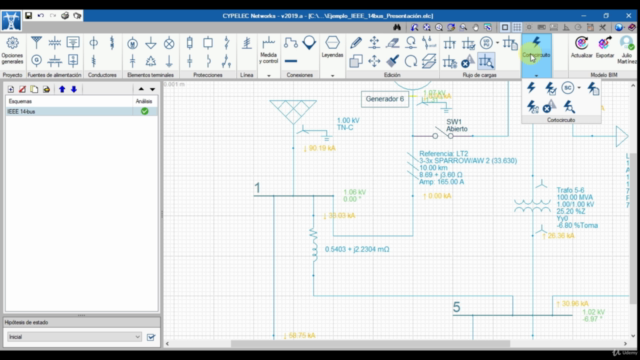The image size is (640, 360).
Task: Expand the SC options dropdown arrow
Action: point(579,88)
